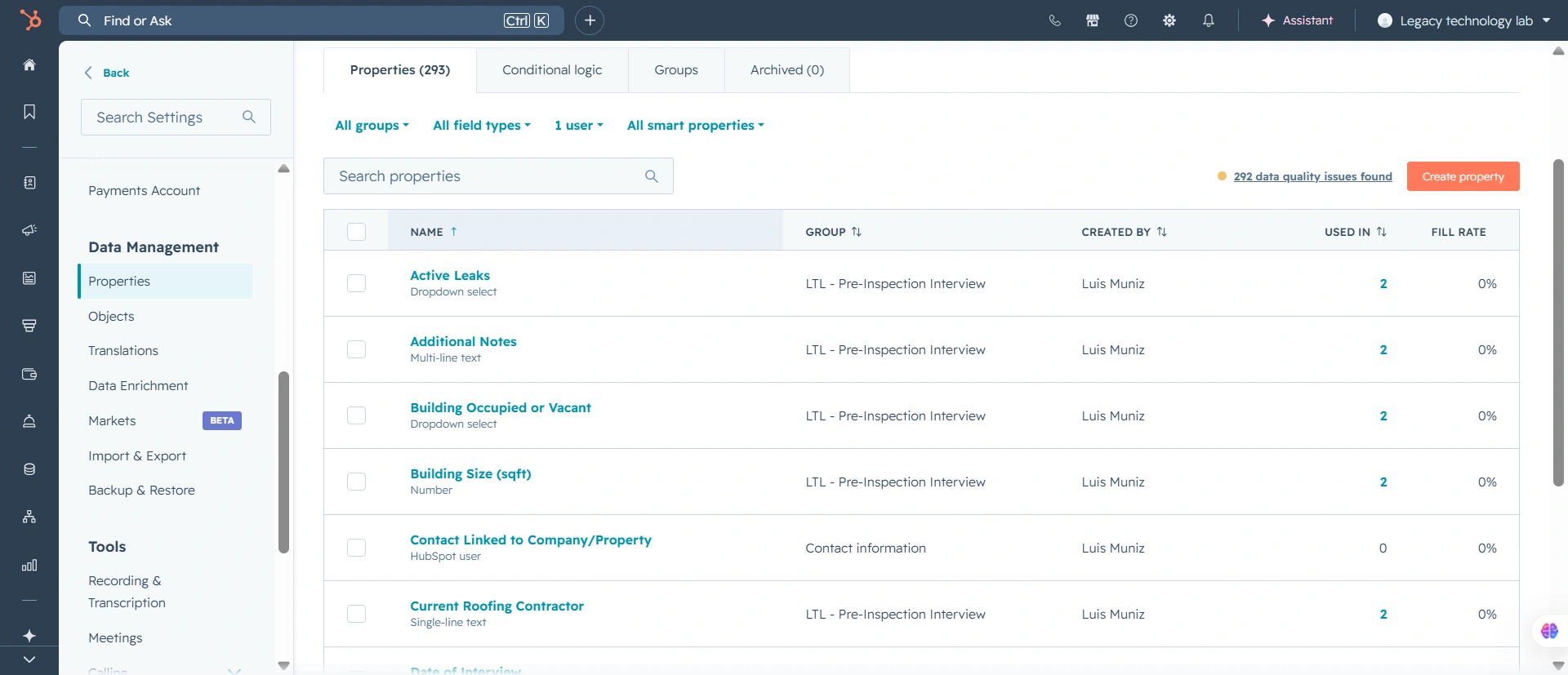The height and width of the screenshot is (675, 1568).
Task: Click the main page vertical scrollbar thumb
Action: click(x=1558, y=322)
